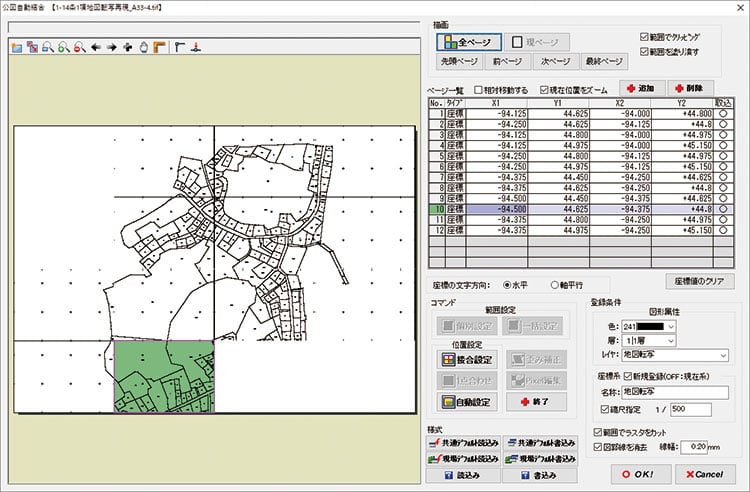The width and height of the screenshot is (750, 492).
Task: Open the 色 color dropdown
Action: (x=669, y=327)
